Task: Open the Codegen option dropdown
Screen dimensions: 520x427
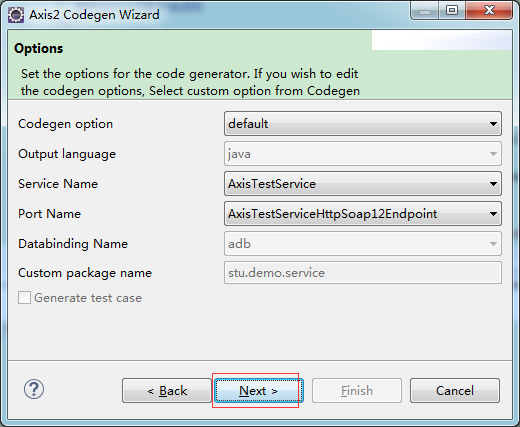Action: (x=363, y=124)
